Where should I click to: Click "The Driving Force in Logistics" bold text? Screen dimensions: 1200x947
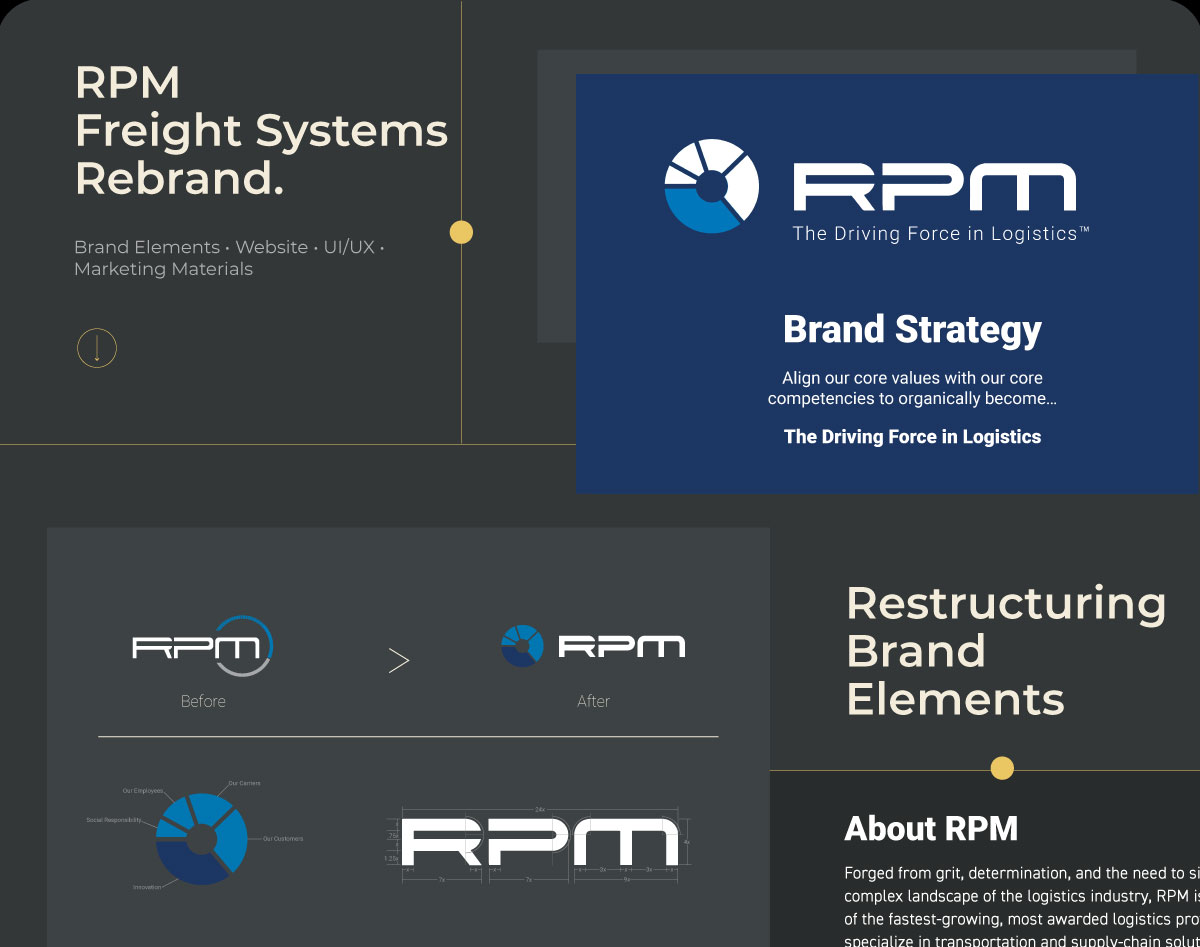(912, 437)
